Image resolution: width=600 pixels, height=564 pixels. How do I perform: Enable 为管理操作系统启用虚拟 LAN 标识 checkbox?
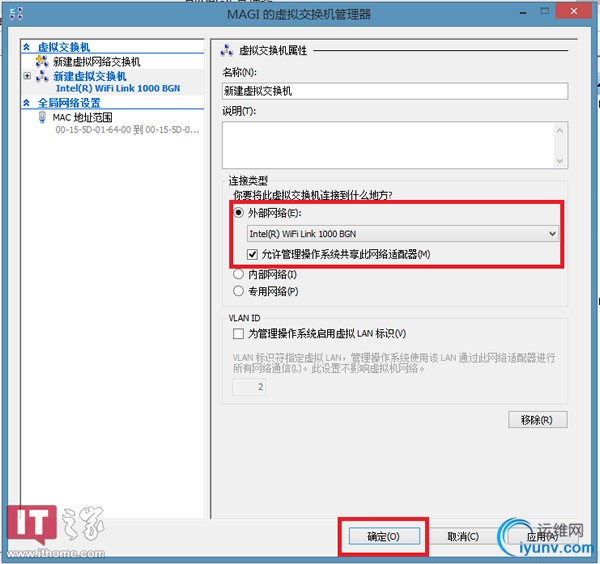[x=238, y=334]
